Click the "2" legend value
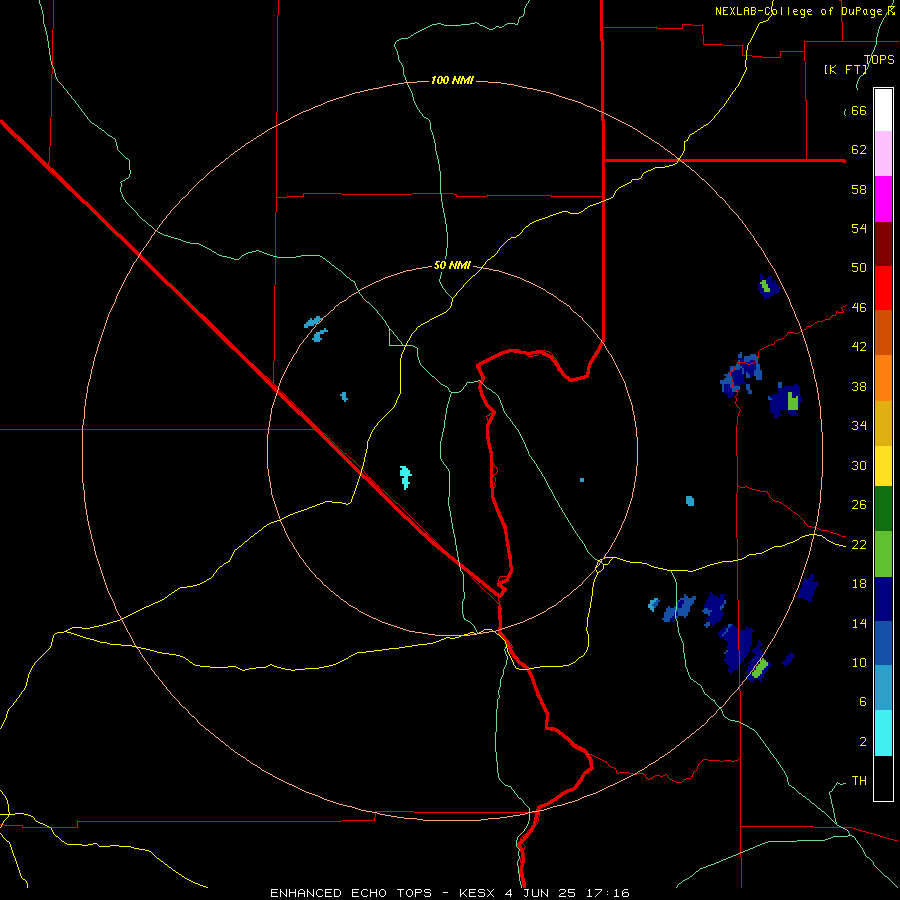Viewport: 900px width, 900px height. point(862,742)
